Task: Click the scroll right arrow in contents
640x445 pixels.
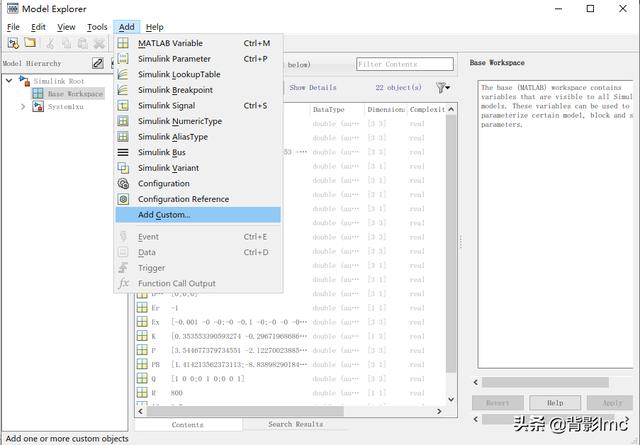Action: click(439, 411)
